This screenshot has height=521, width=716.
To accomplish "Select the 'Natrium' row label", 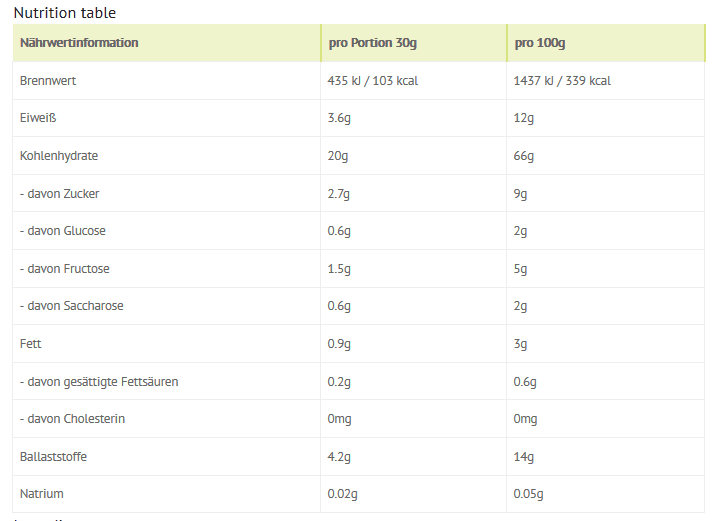I will [42, 493].
